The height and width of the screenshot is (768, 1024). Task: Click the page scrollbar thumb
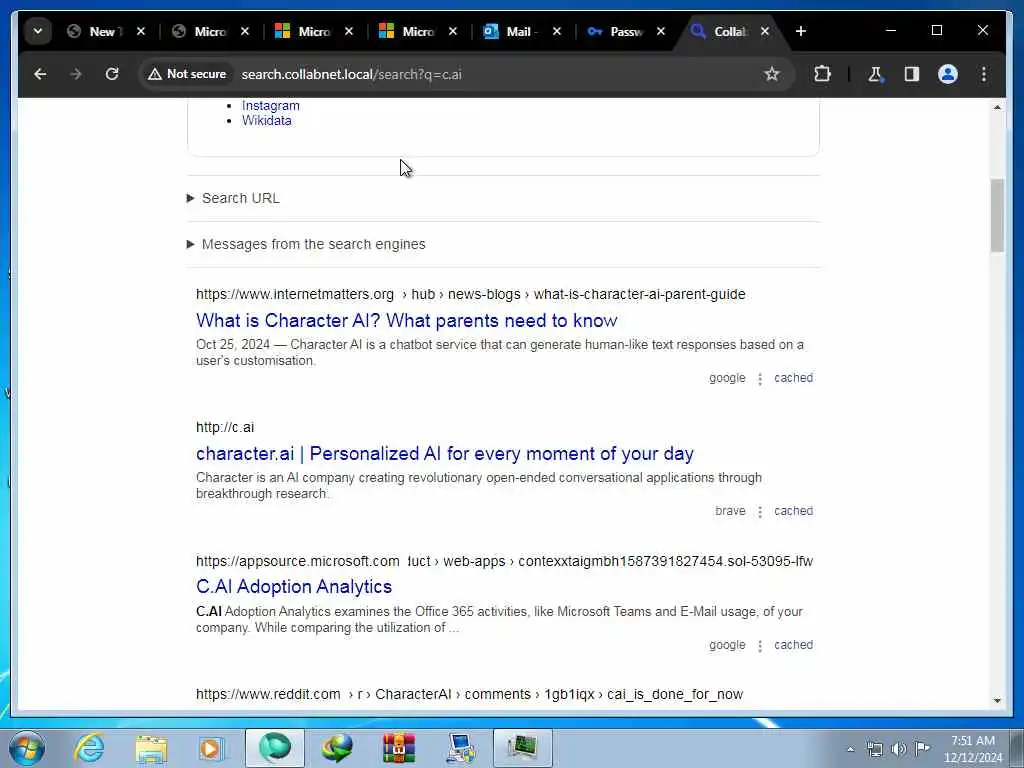coord(997,216)
